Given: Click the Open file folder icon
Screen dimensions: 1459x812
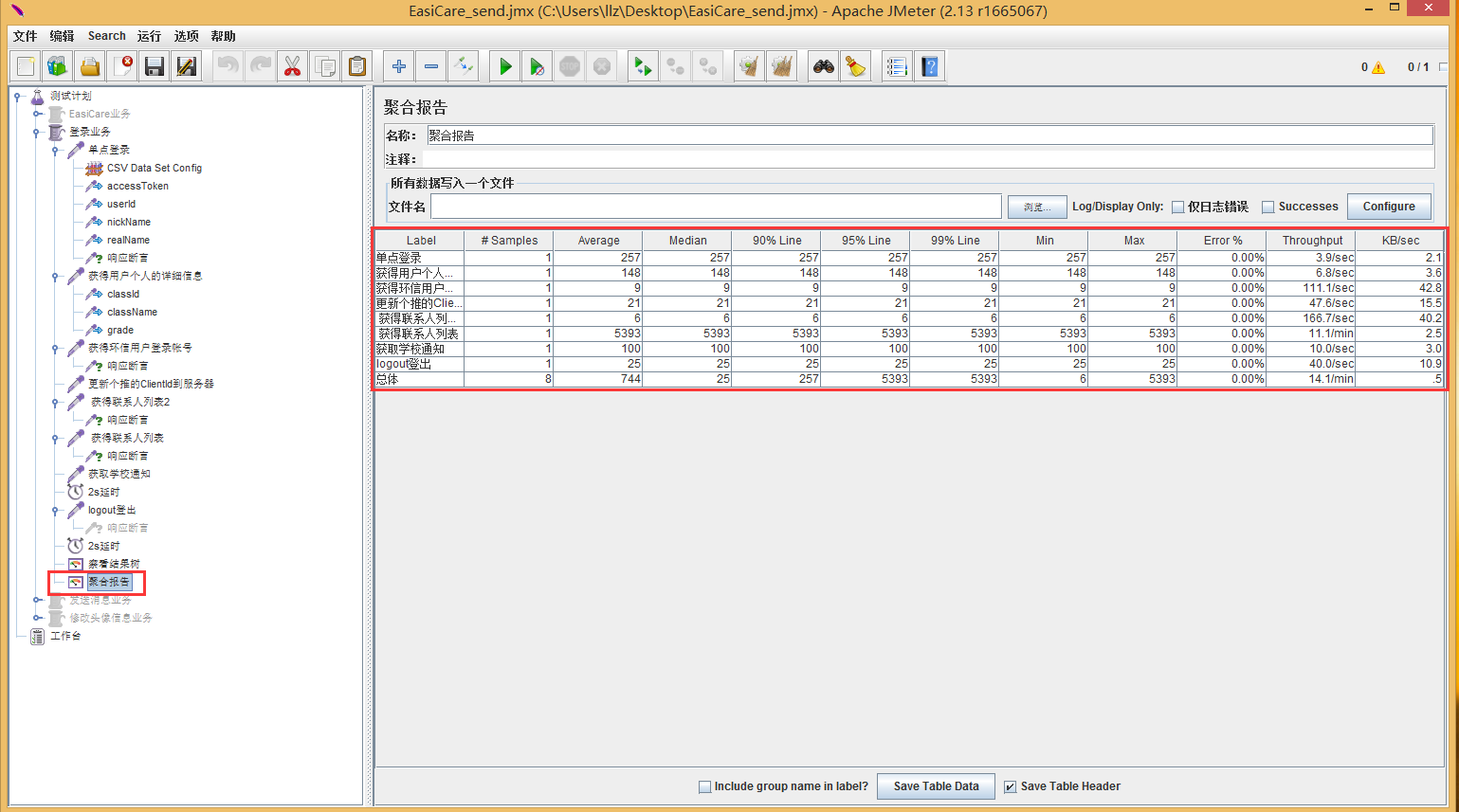Looking at the screenshot, I should (90, 66).
